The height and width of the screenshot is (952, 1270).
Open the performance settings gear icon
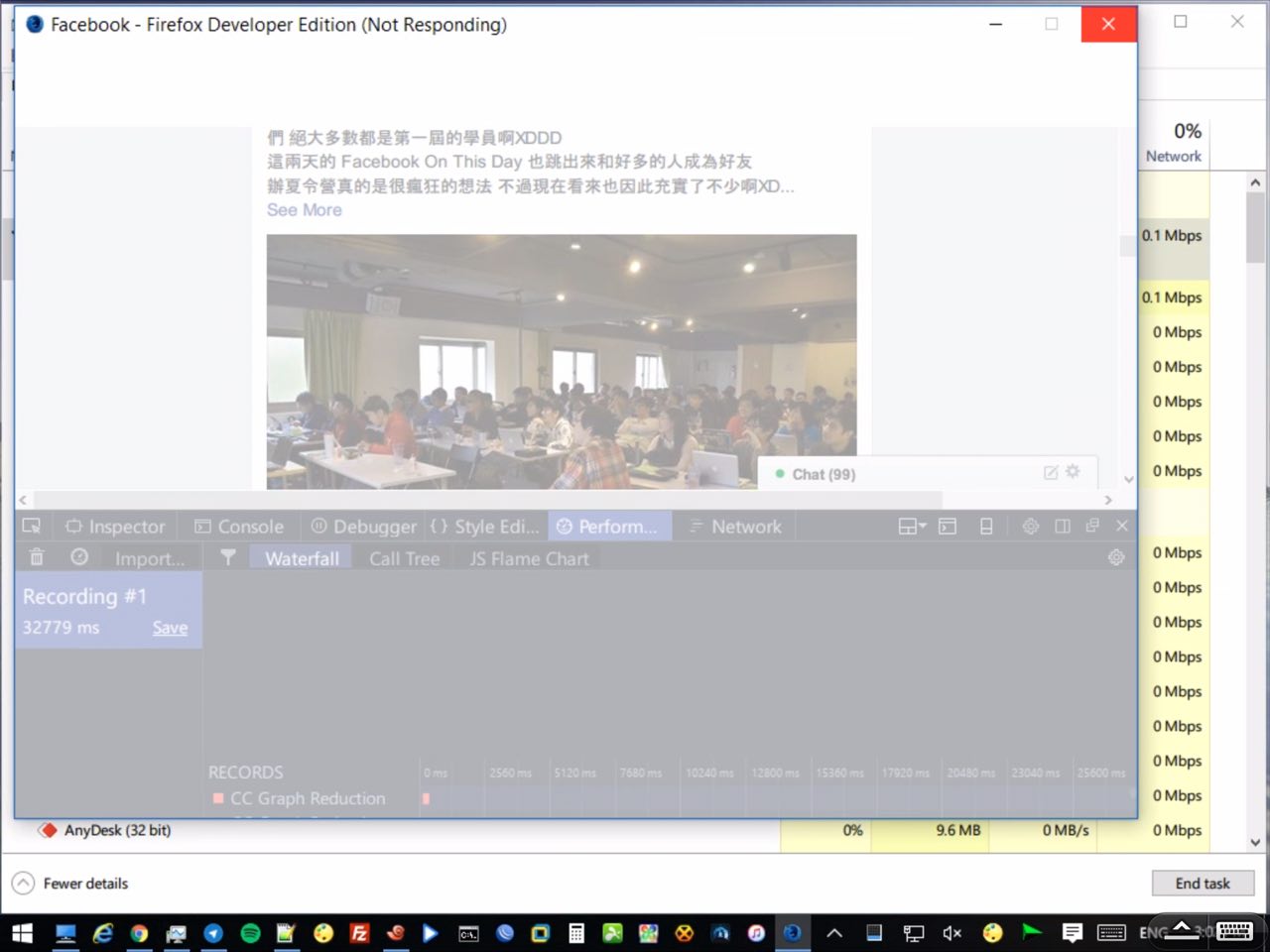coord(1116,558)
